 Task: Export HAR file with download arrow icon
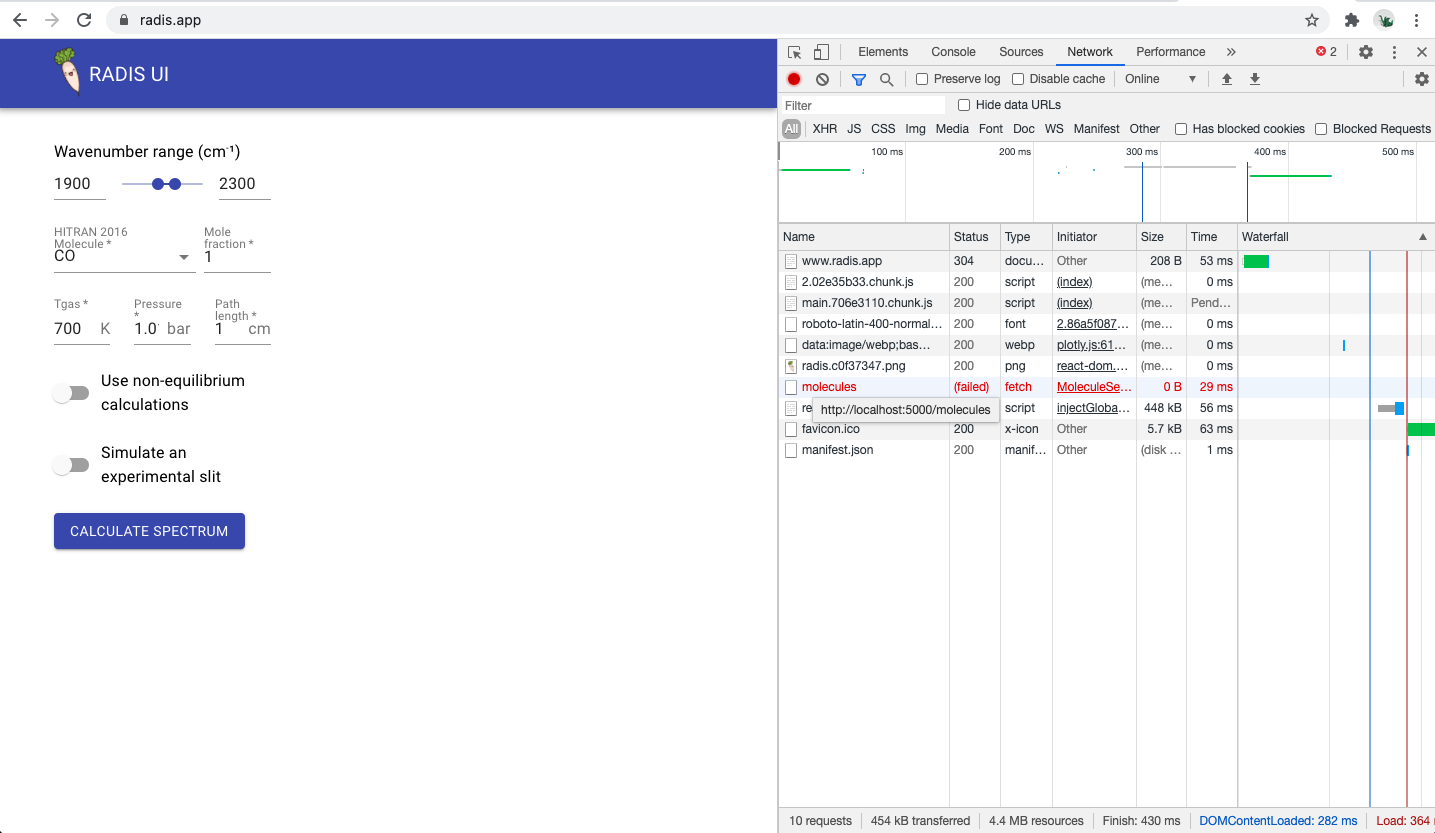(1255, 78)
